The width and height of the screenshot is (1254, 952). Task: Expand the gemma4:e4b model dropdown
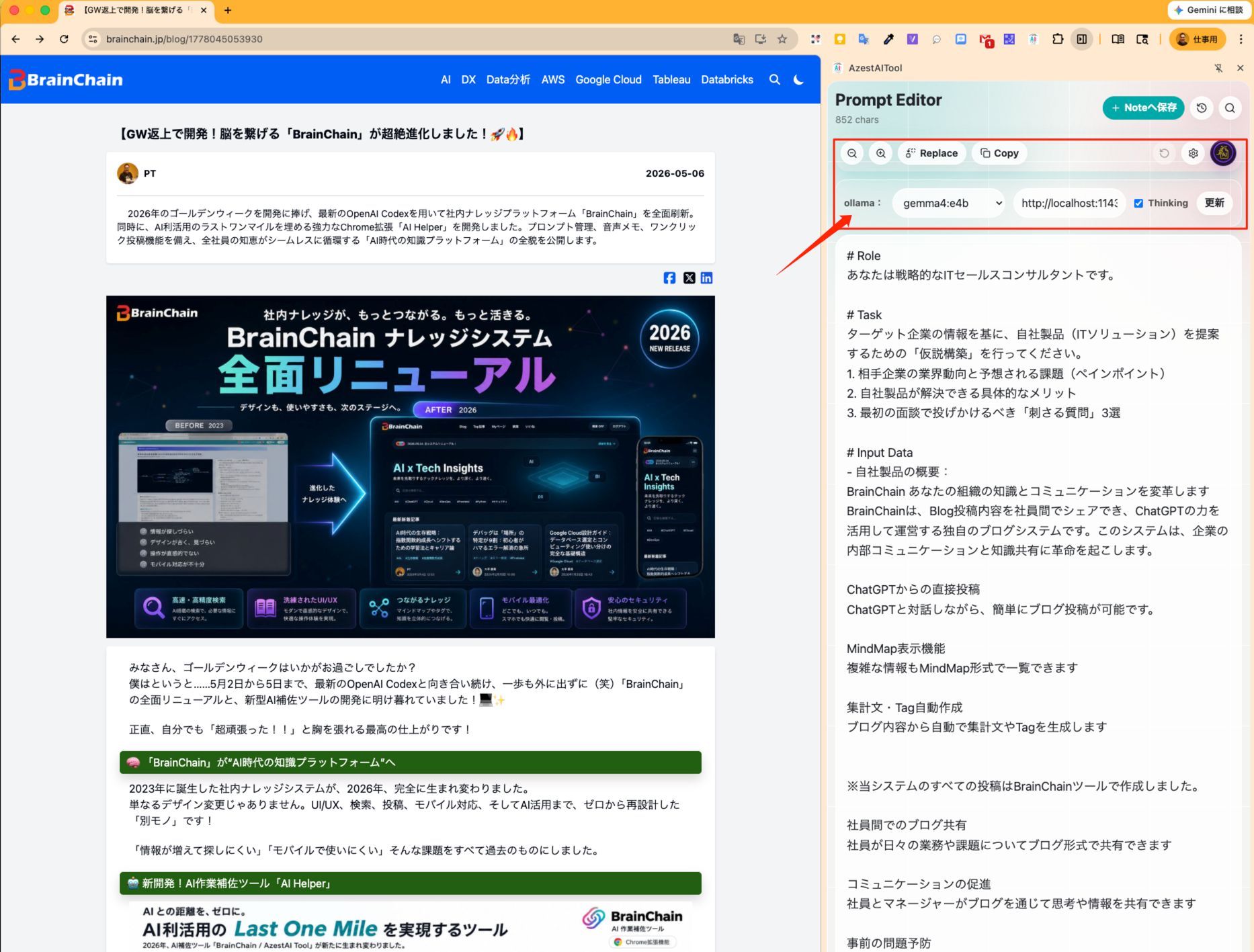(948, 203)
